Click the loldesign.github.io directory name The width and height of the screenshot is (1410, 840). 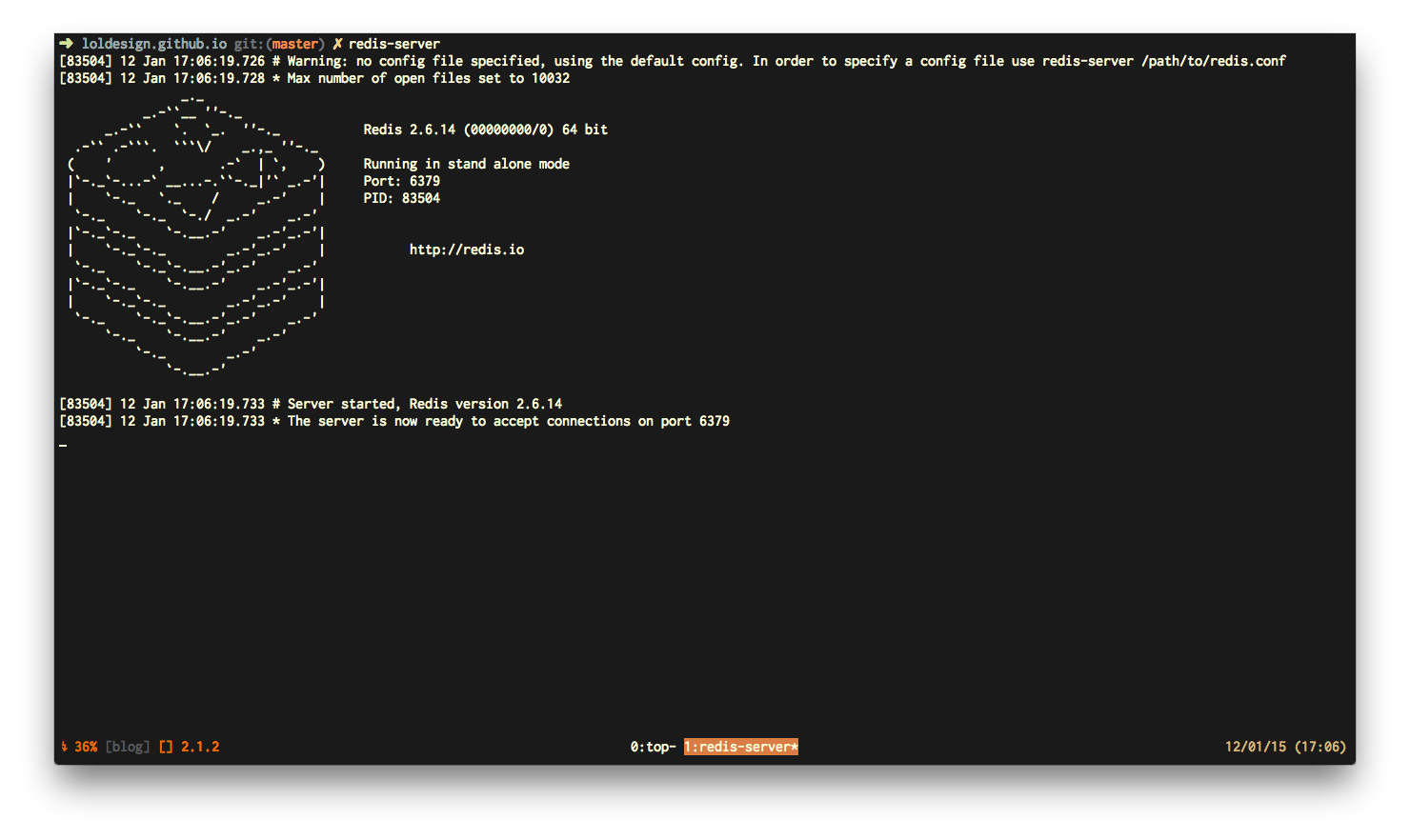[154, 44]
